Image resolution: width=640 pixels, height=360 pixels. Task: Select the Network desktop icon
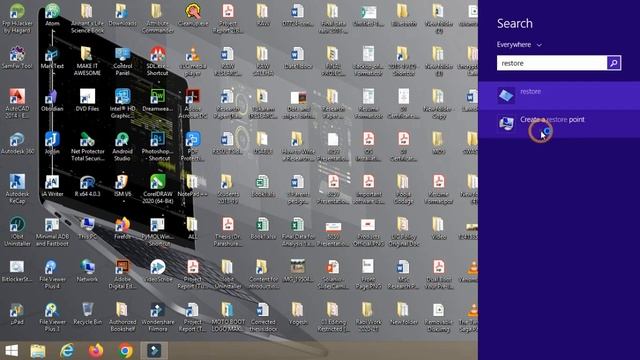coord(87,271)
